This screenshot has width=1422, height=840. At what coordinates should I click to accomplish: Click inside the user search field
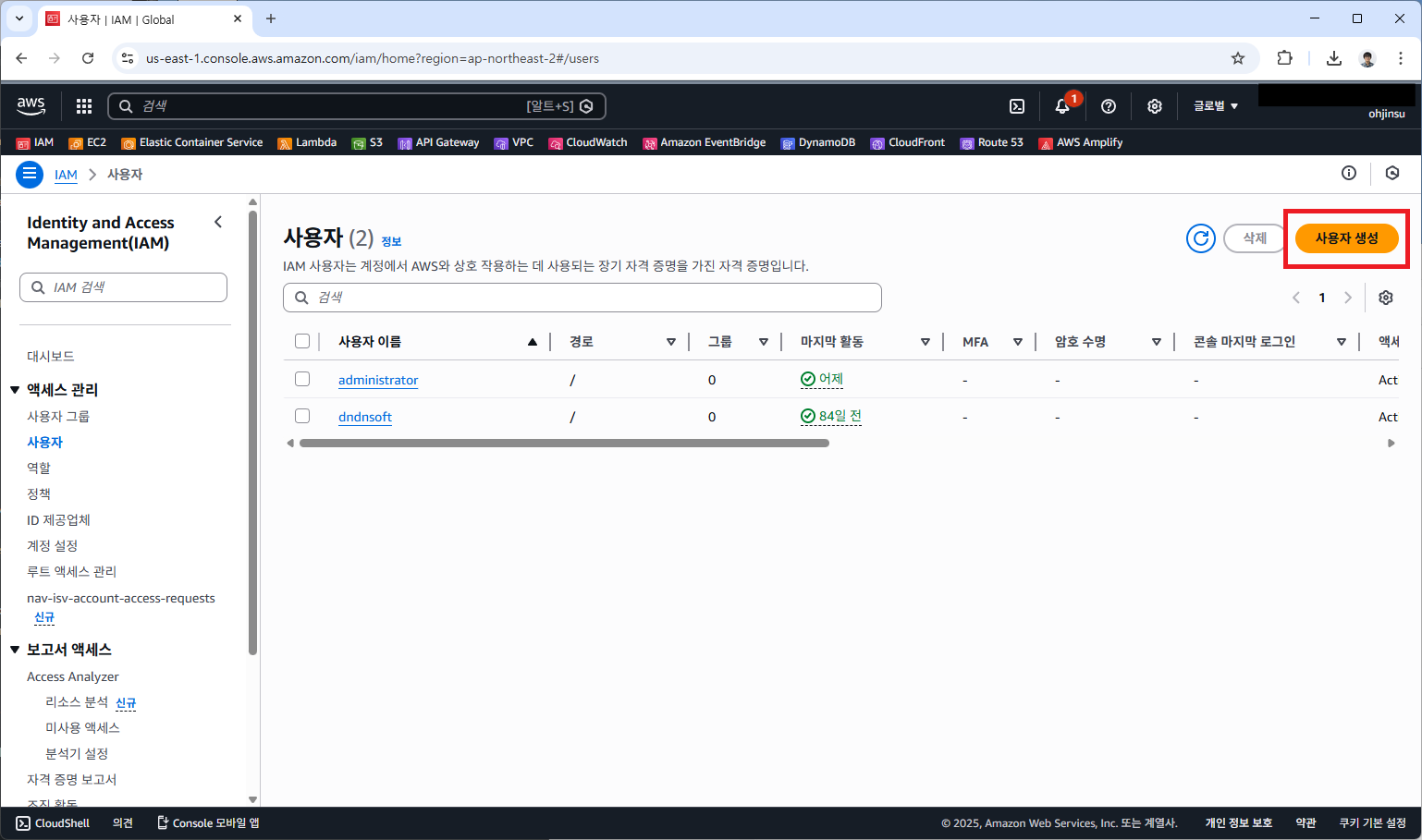click(582, 297)
